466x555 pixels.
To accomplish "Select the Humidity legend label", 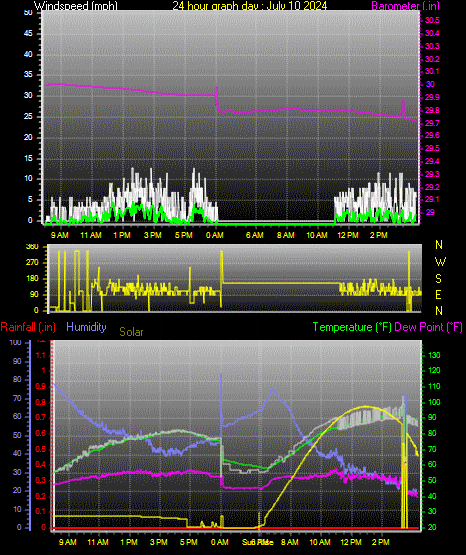I will [86, 327].
